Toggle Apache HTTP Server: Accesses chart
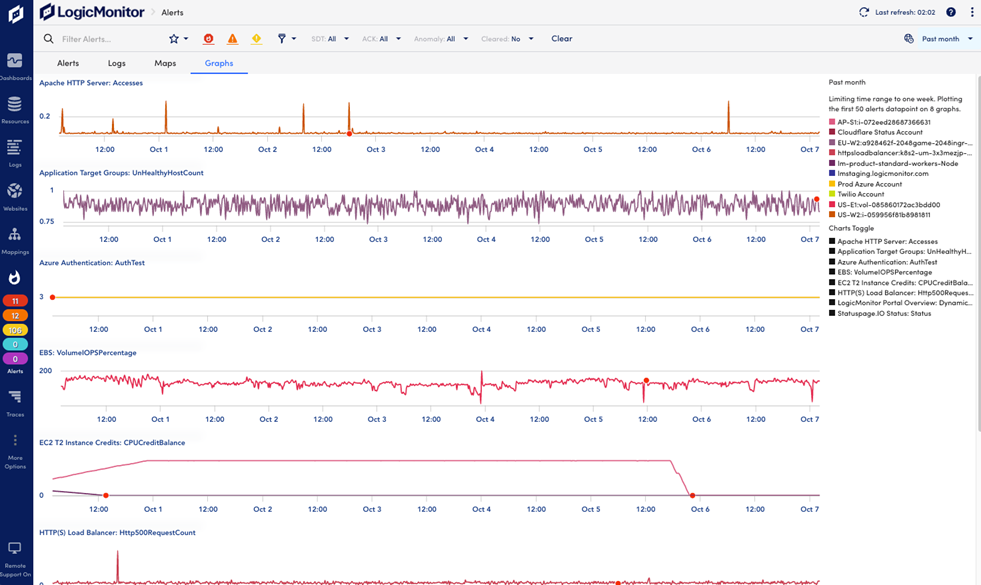This screenshot has width=981, height=585. coord(883,242)
